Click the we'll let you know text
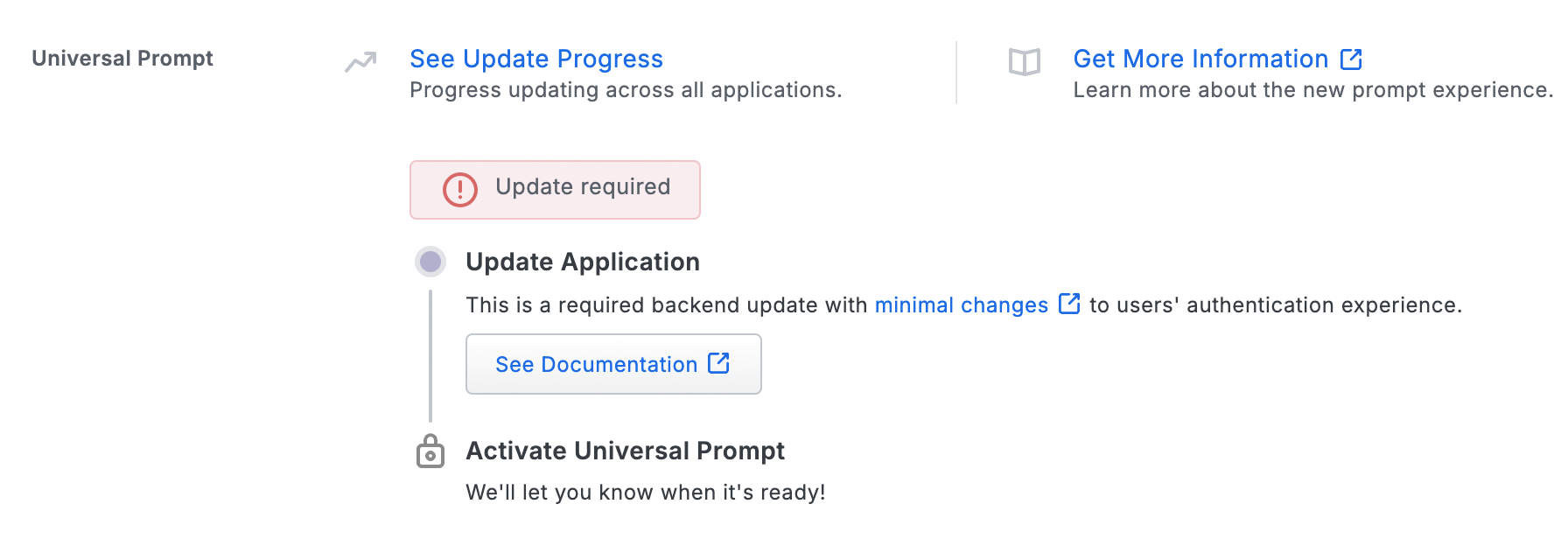 tap(644, 492)
